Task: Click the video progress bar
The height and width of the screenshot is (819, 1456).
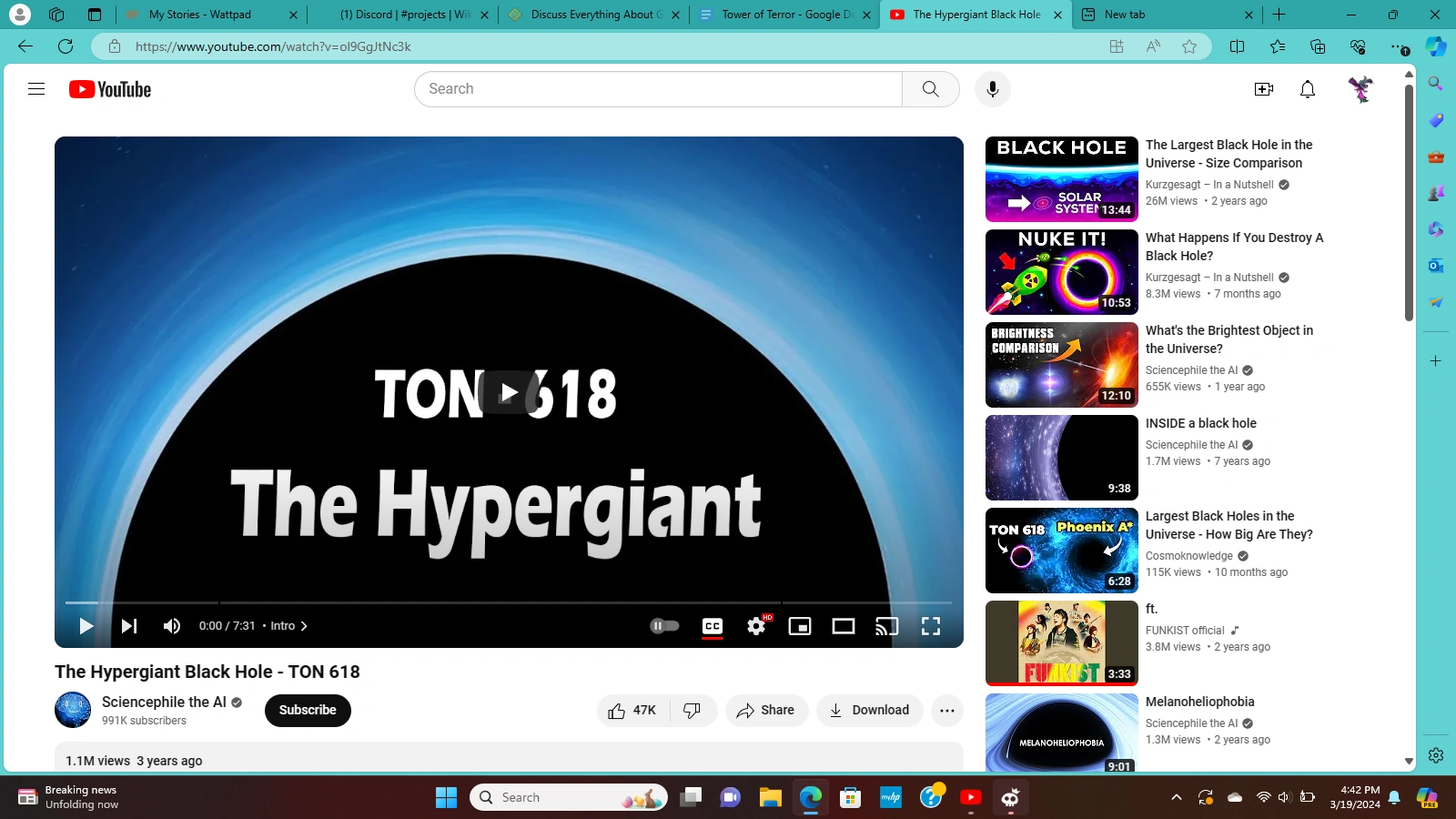Action: (x=510, y=602)
